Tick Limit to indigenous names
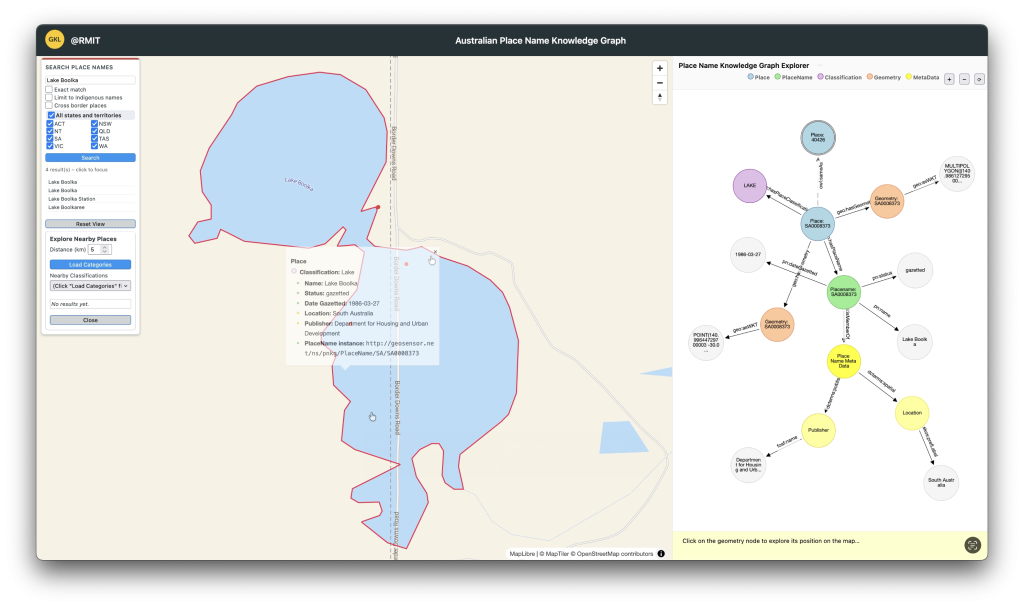 click(x=49, y=97)
